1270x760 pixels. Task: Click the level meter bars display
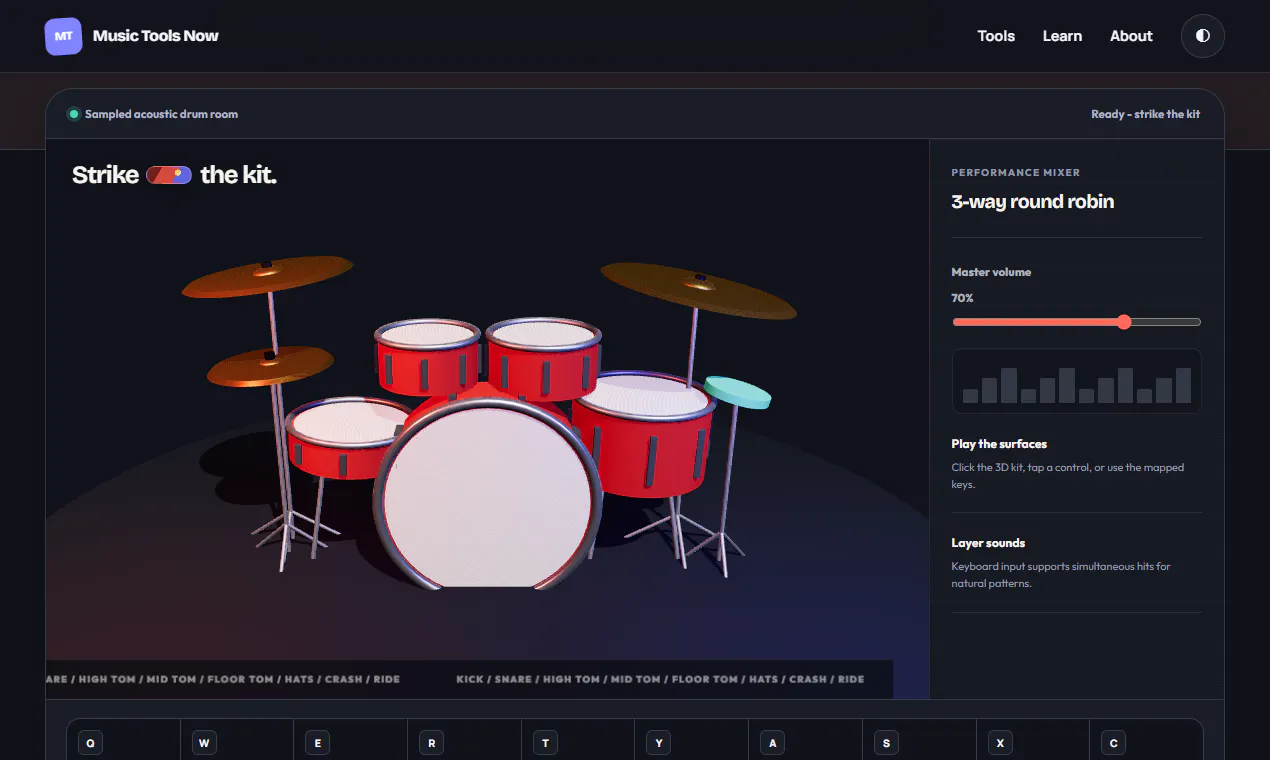1076,381
